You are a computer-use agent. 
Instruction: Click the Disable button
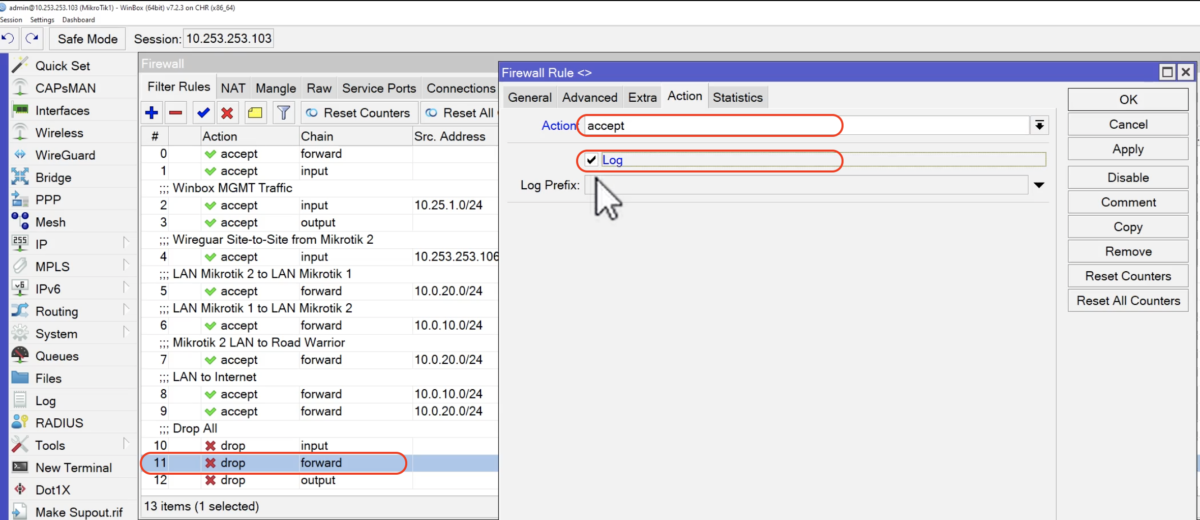coord(1128,177)
